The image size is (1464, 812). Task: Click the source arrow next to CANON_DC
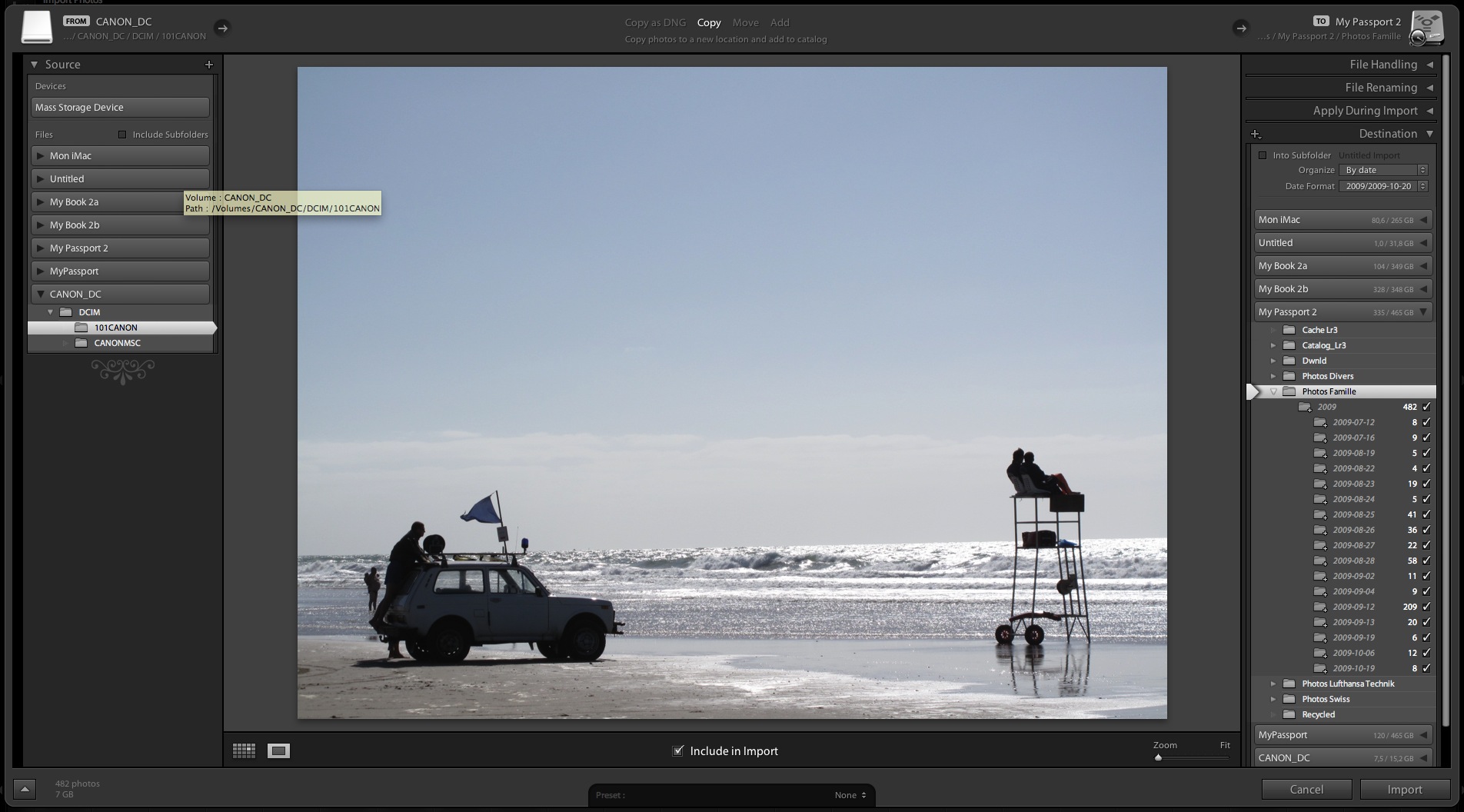(x=222, y=28)
